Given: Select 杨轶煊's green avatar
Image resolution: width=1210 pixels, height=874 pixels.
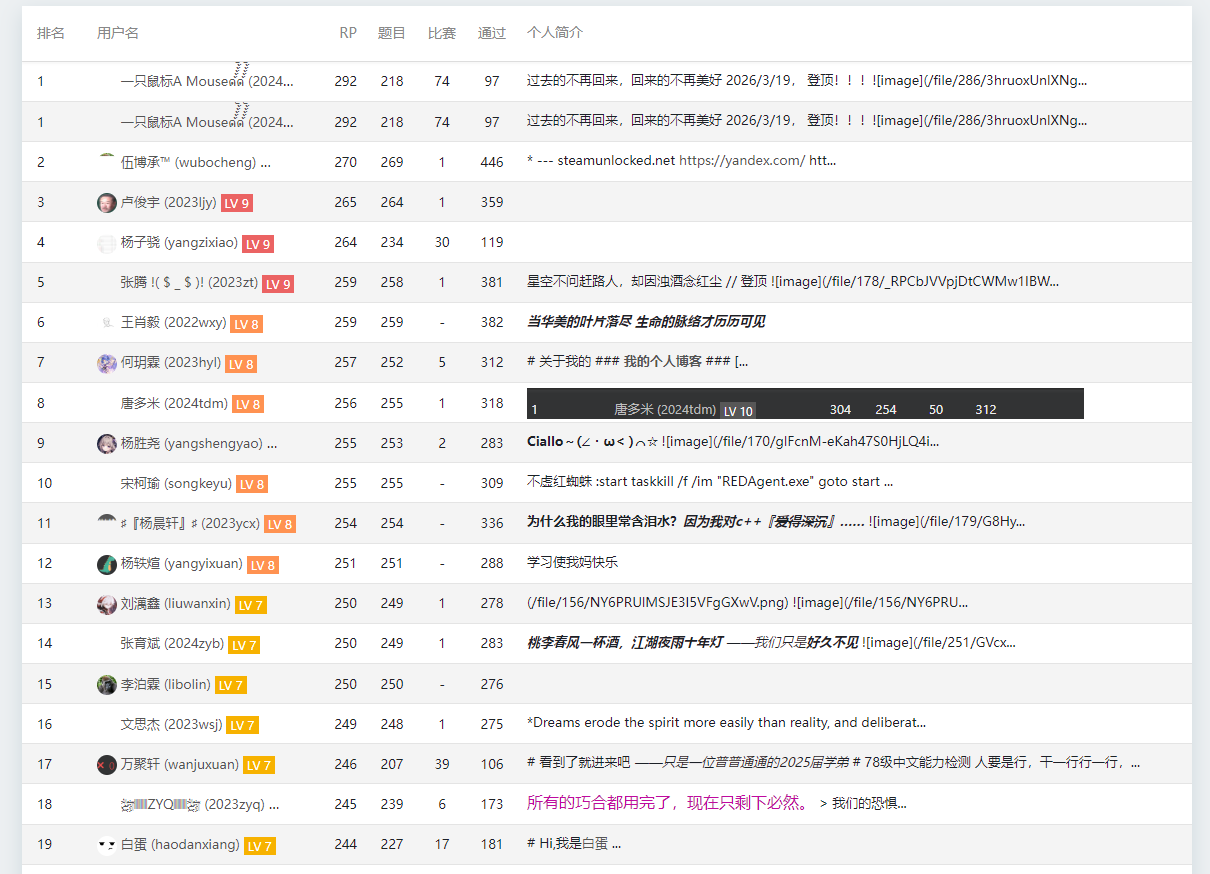Looking at the screenshot, I should pyautogui.click(x=106, y=564).
